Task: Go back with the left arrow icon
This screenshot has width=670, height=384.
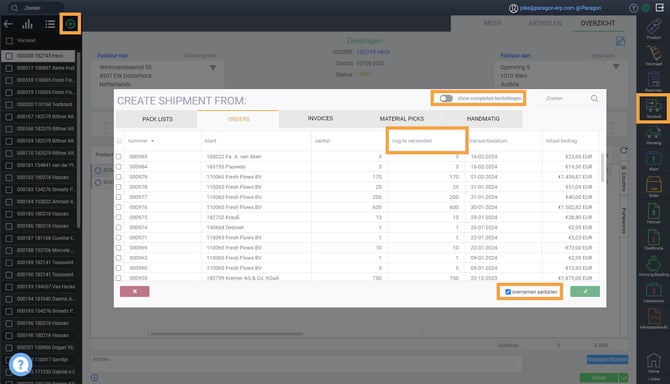Action: [8, 24]
